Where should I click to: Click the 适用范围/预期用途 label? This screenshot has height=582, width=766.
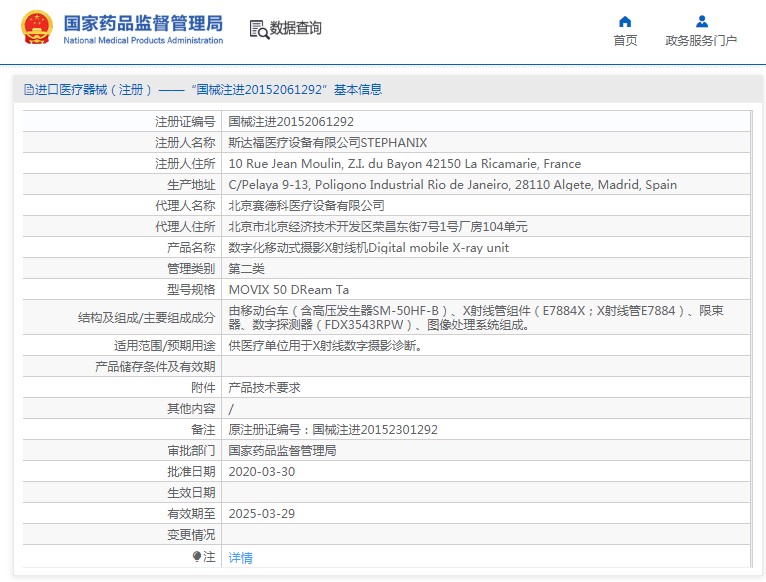(165, 346)
